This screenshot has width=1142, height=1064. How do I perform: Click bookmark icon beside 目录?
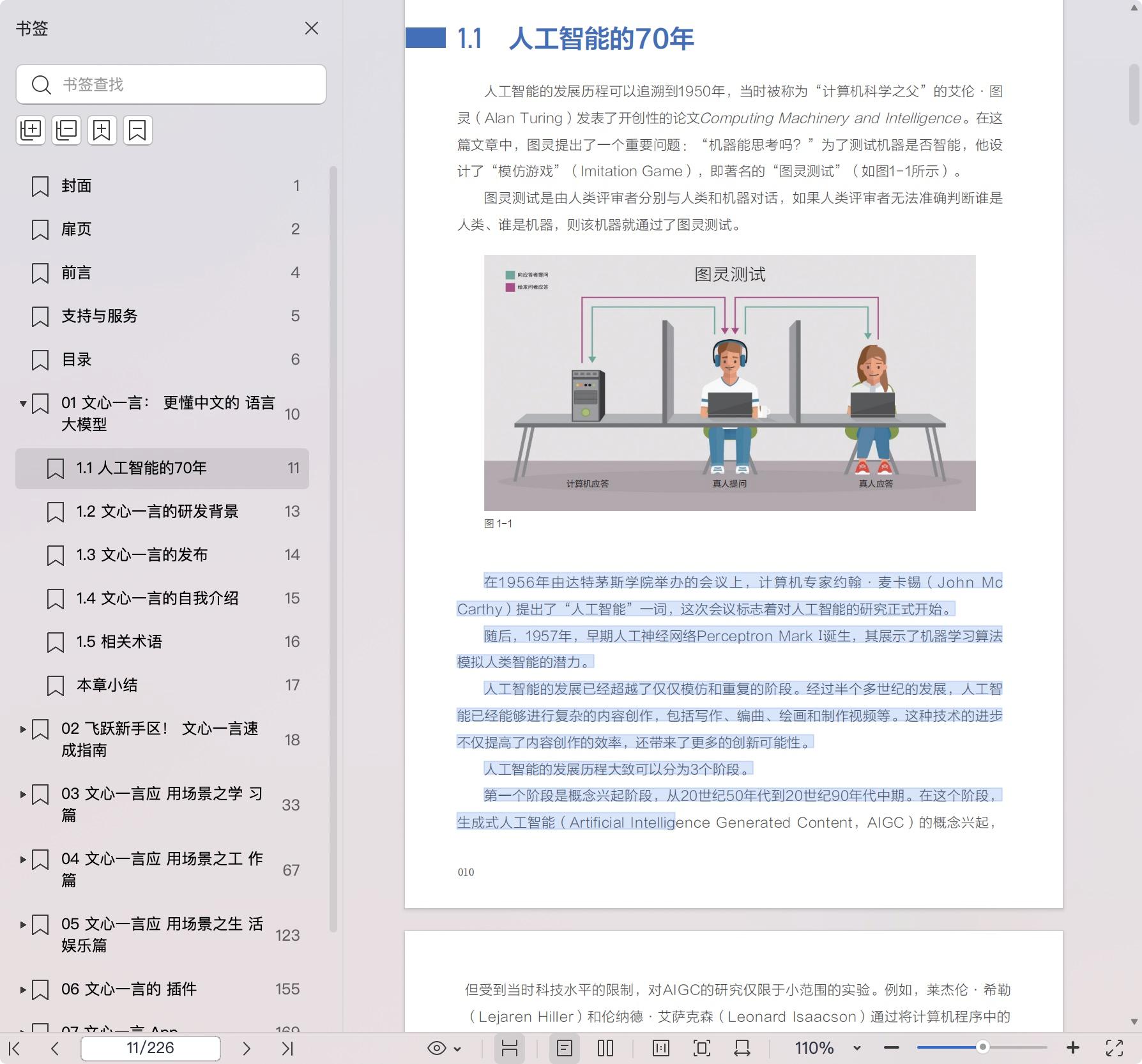pos(40,360)
